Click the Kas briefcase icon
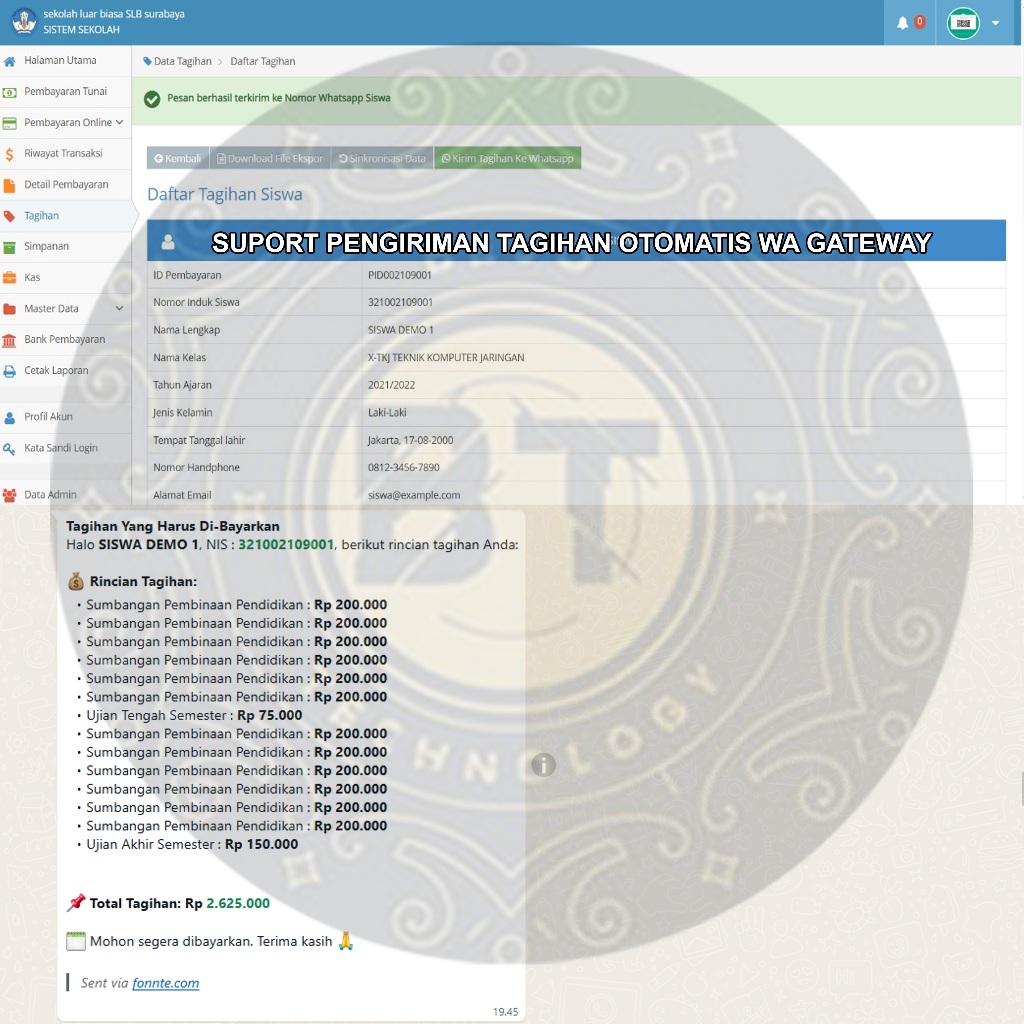1024x1024 pixels. coord(9,278)
